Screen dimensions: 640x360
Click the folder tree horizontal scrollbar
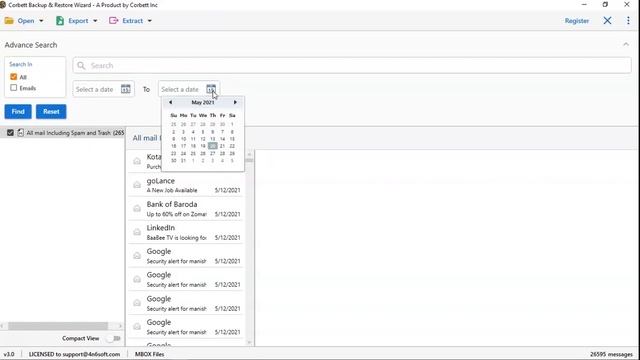[58, 326]
